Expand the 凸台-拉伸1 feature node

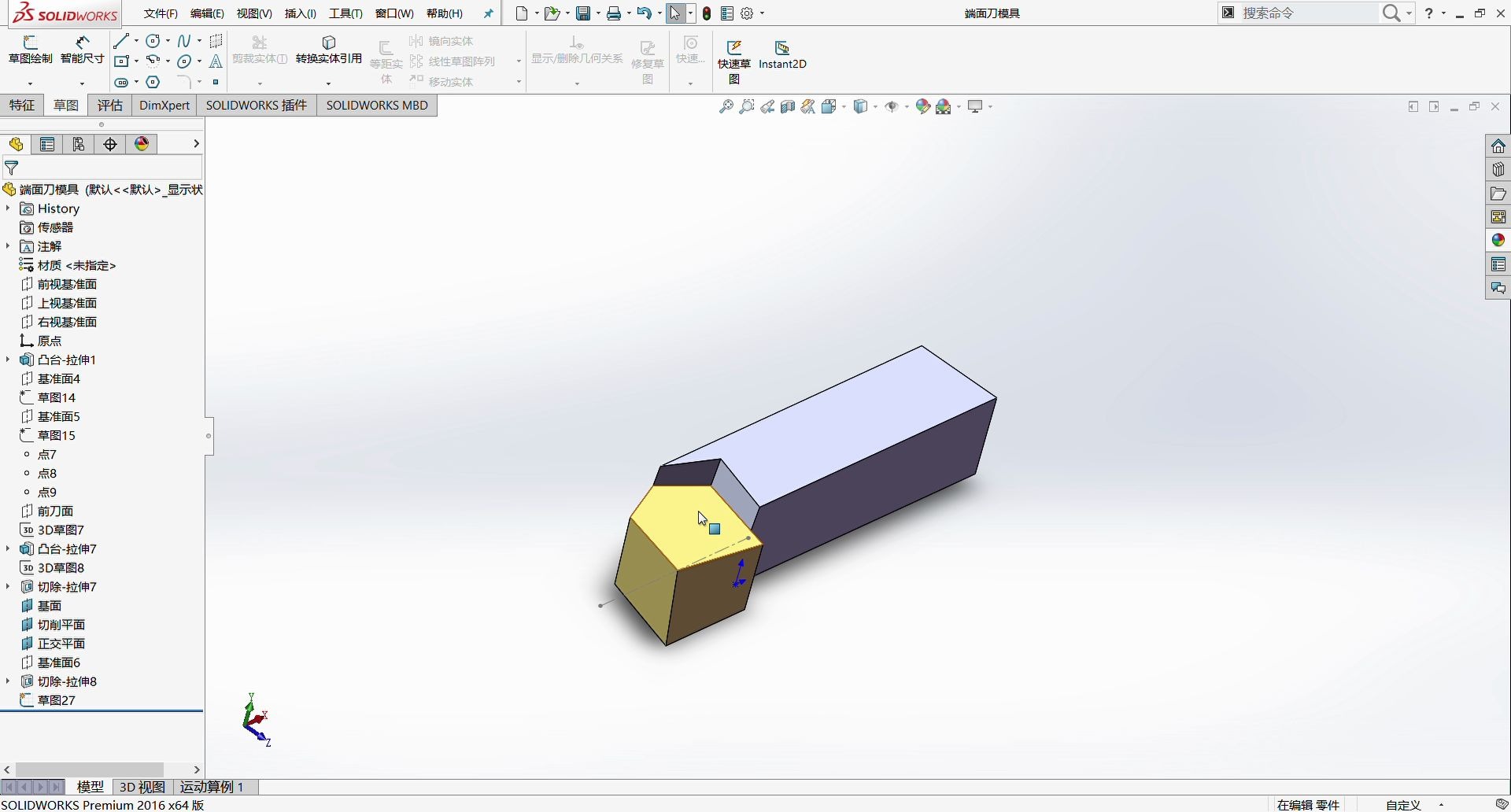click(8, 360)
